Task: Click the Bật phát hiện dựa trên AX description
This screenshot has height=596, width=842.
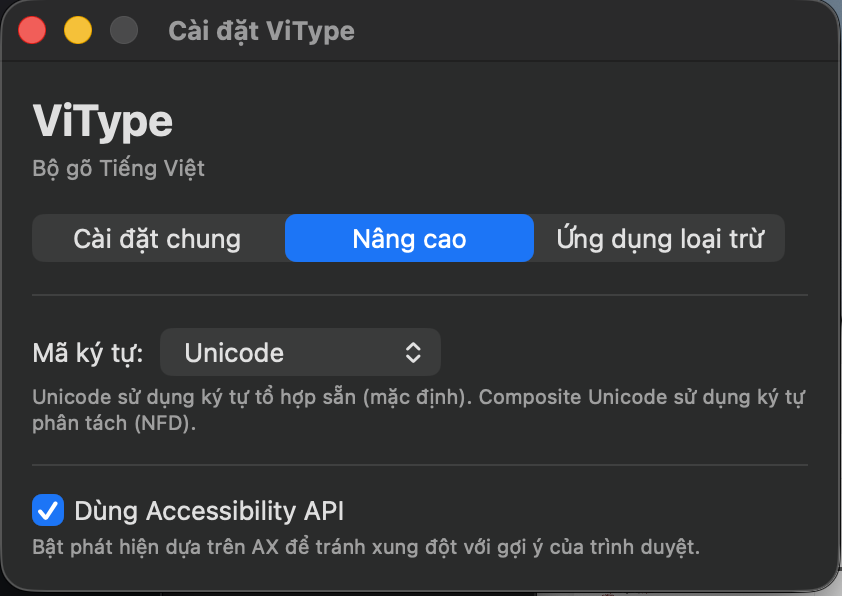Action: [x=366, y=547]
